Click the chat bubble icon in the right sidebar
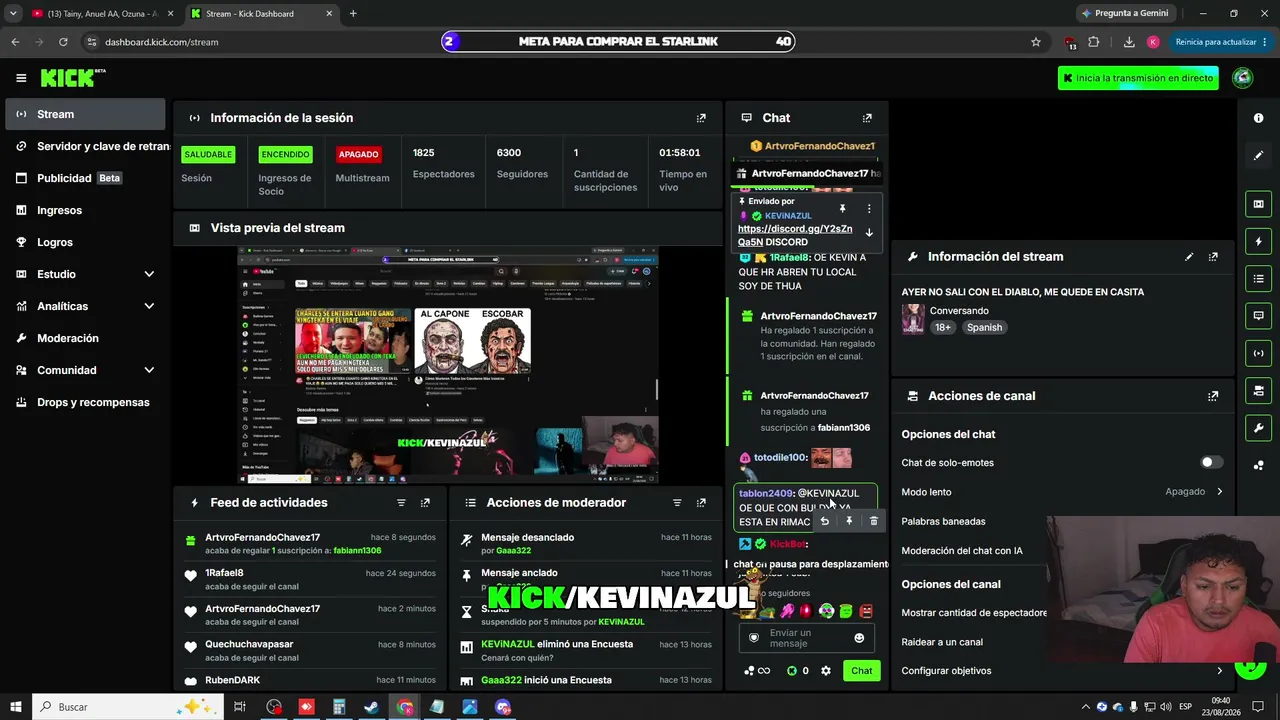Screen dimensions: 1280x720 click(x=1258, y=315)
